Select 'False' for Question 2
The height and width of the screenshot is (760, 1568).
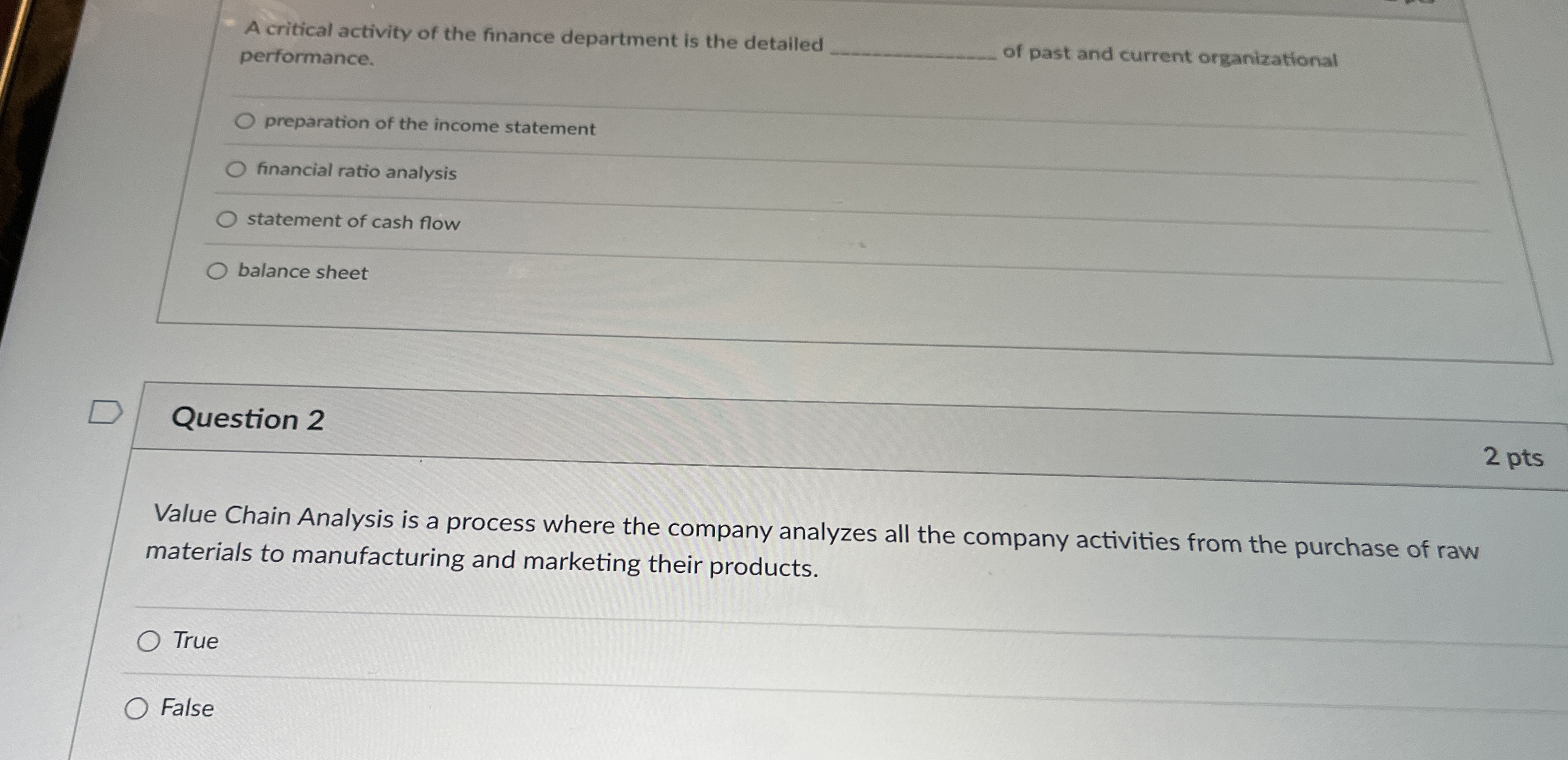click(138, 709)
